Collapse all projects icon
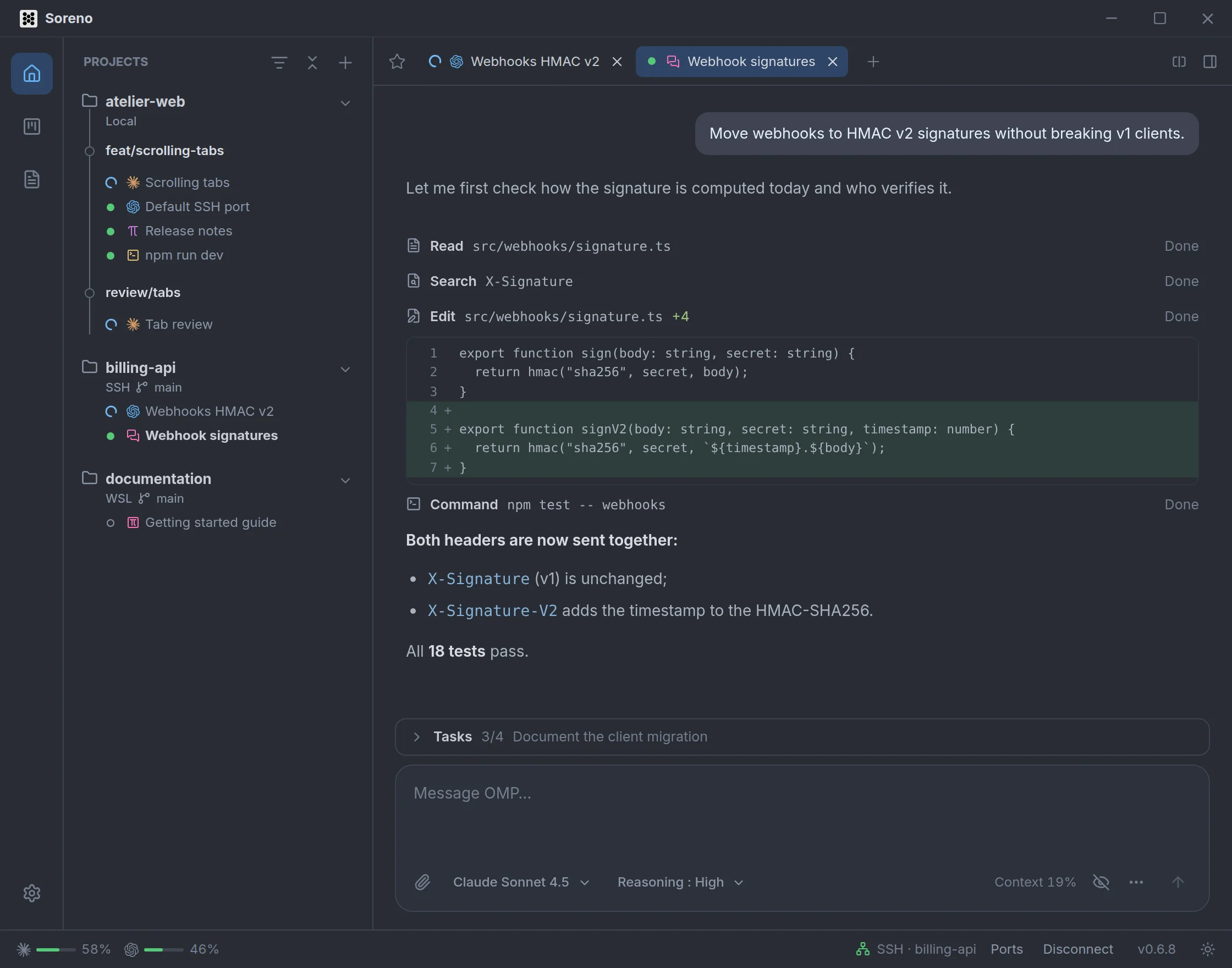The width and height of the screenshot is (1232, 968). click(312, 62)
